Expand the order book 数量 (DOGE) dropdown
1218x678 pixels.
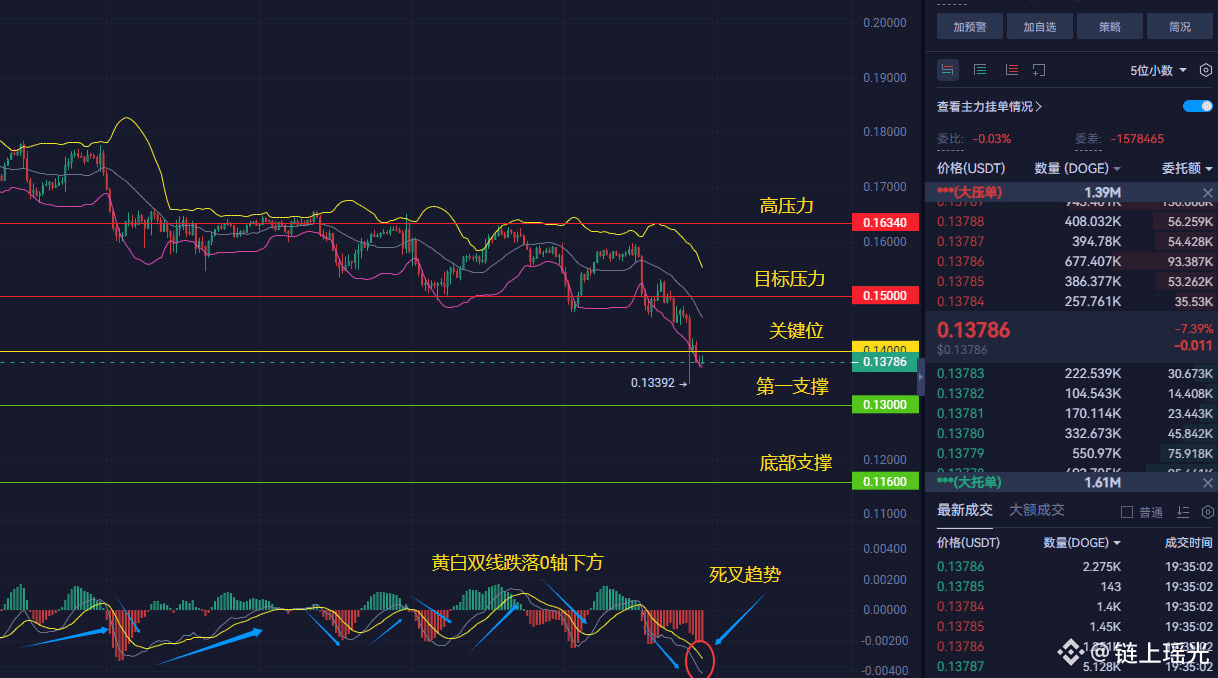[x=1077, y=168]
